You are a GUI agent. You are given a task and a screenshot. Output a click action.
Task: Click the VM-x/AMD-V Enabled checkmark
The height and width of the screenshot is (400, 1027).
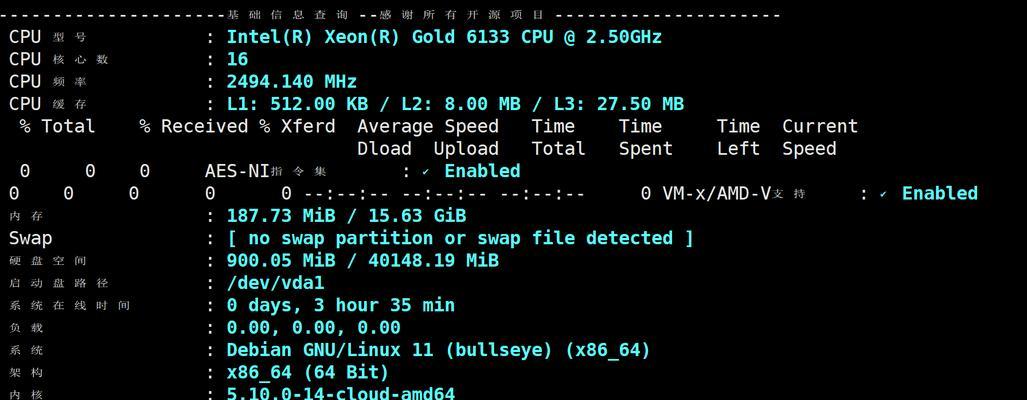(883, 194)
